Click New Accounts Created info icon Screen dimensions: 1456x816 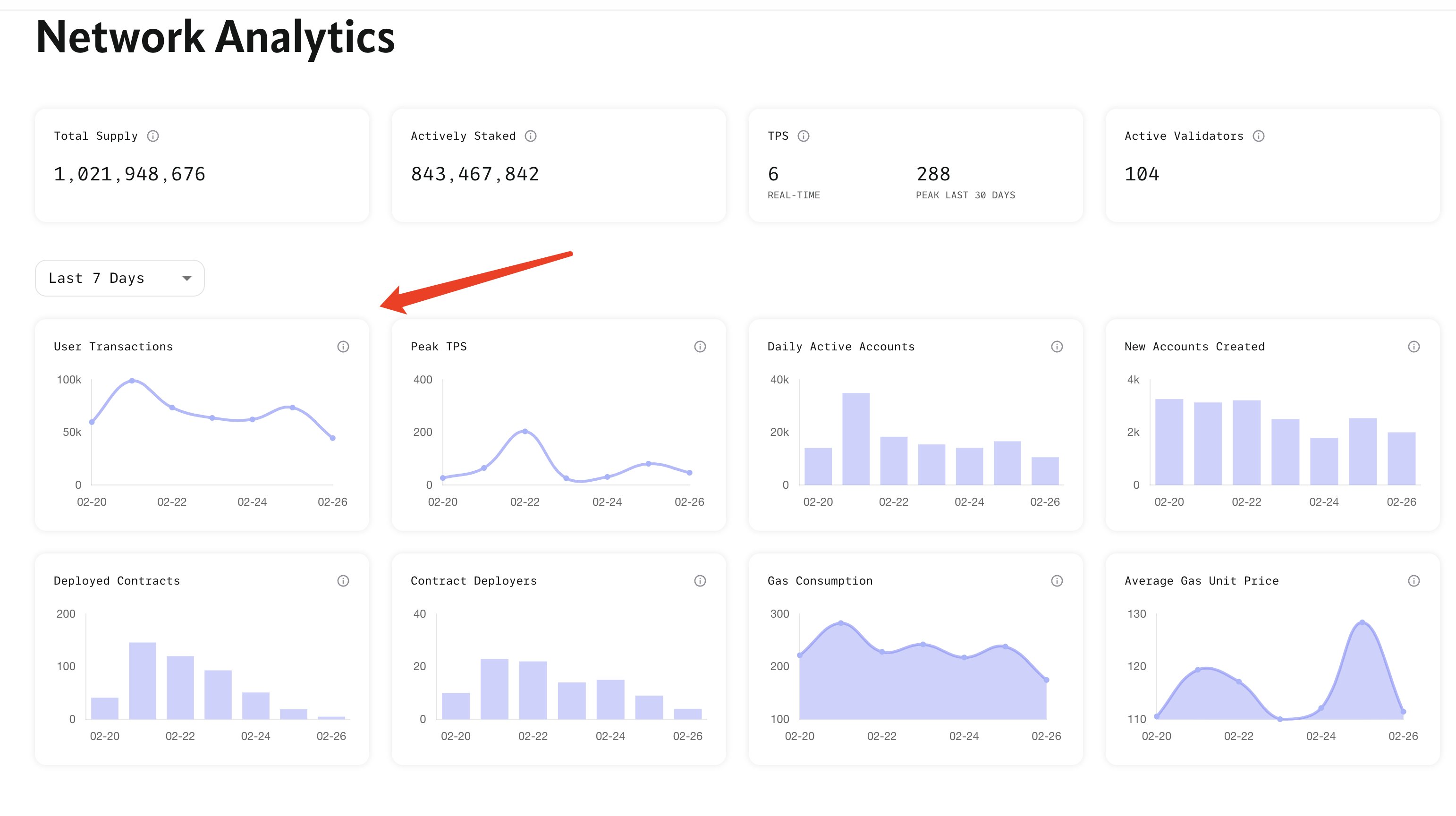pyautogui.click(x=1414, y=347)
